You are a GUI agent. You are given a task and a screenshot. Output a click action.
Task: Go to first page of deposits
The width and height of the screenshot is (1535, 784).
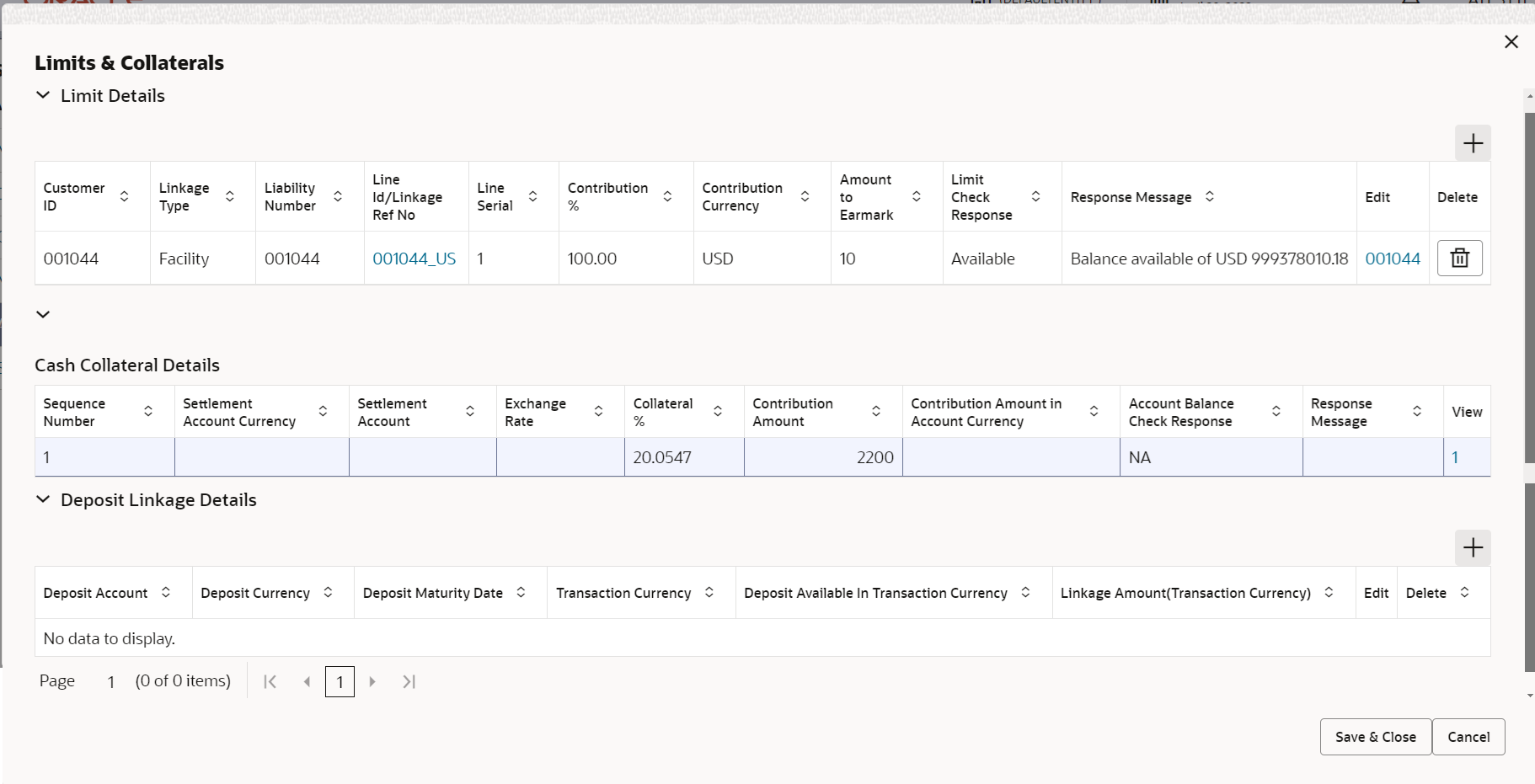[x=270, y=682]
